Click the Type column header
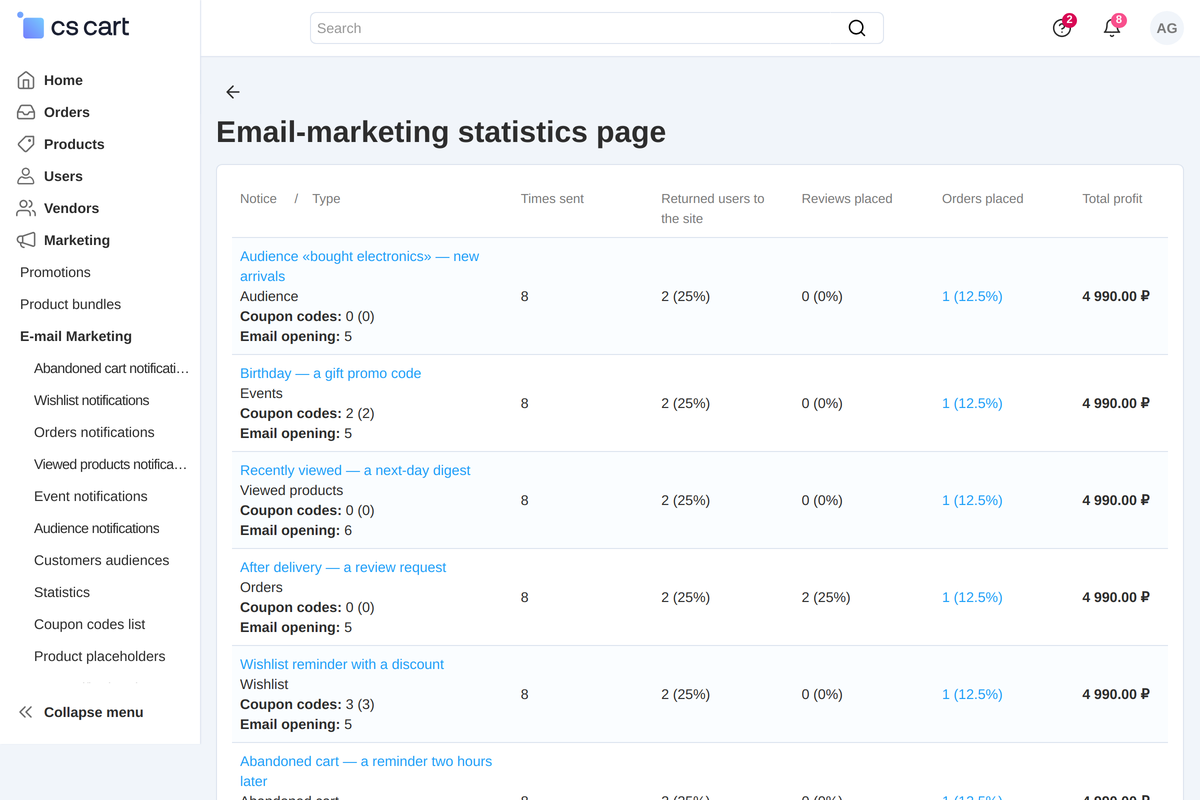 (x=326, y=199)
